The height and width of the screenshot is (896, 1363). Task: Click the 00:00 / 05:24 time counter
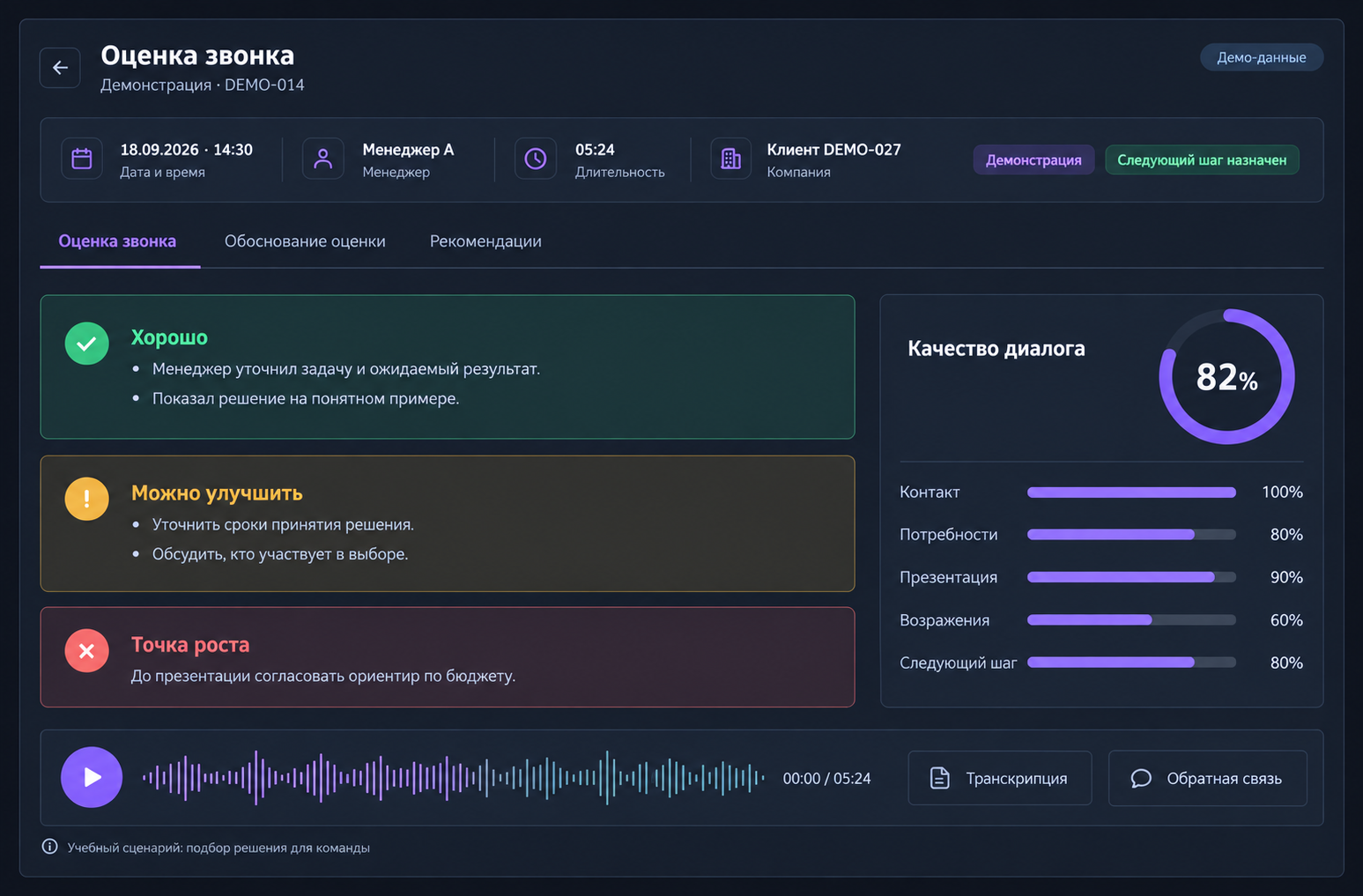(x=826, y=779)
